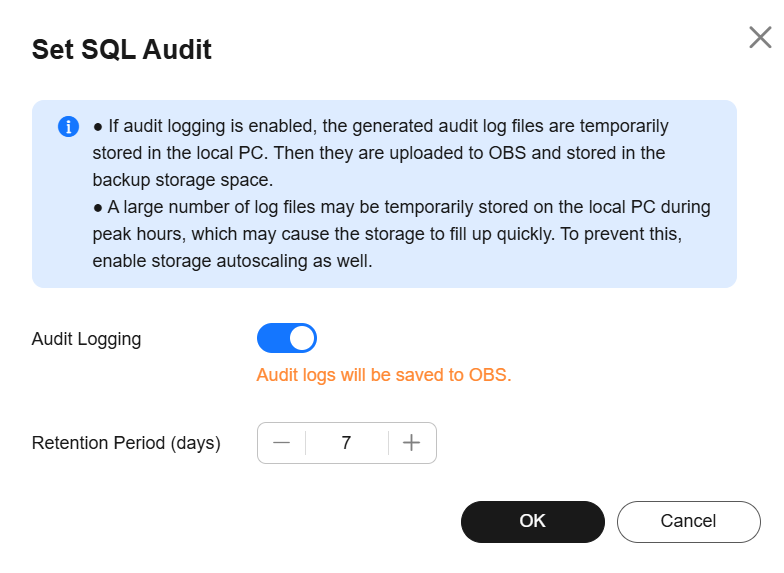Click the 'backup storage space.' line
This screenshot has height=573, width=784.
coord(182,180)
